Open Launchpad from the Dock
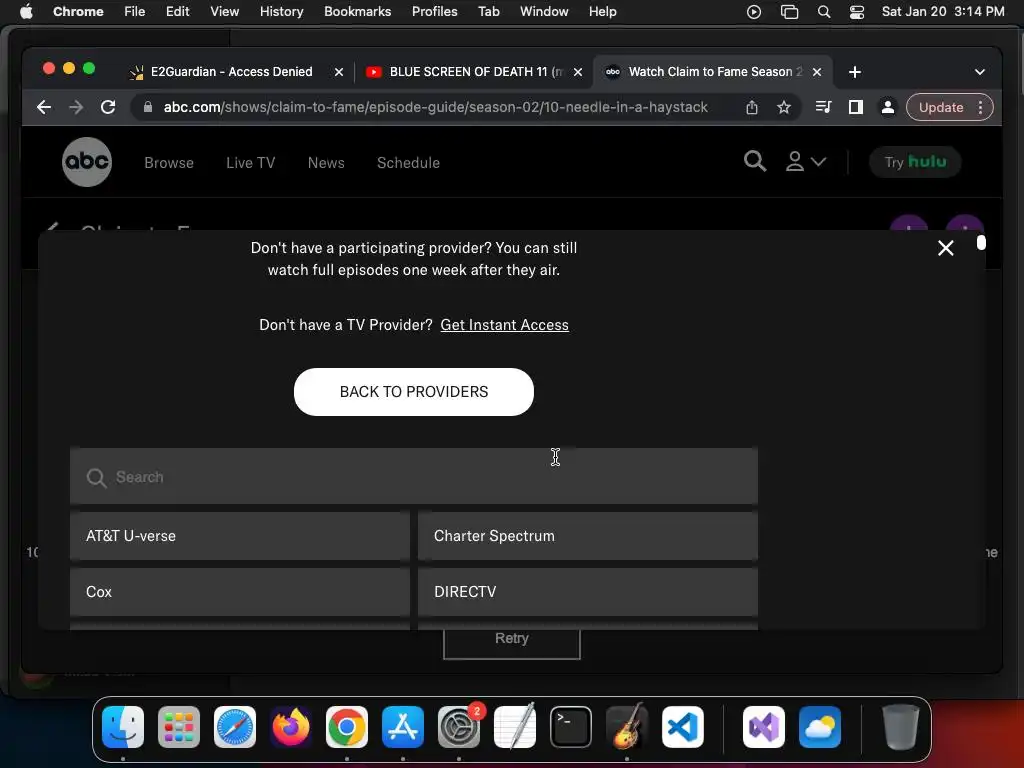 pyautogui.click(x=179, y=726)
